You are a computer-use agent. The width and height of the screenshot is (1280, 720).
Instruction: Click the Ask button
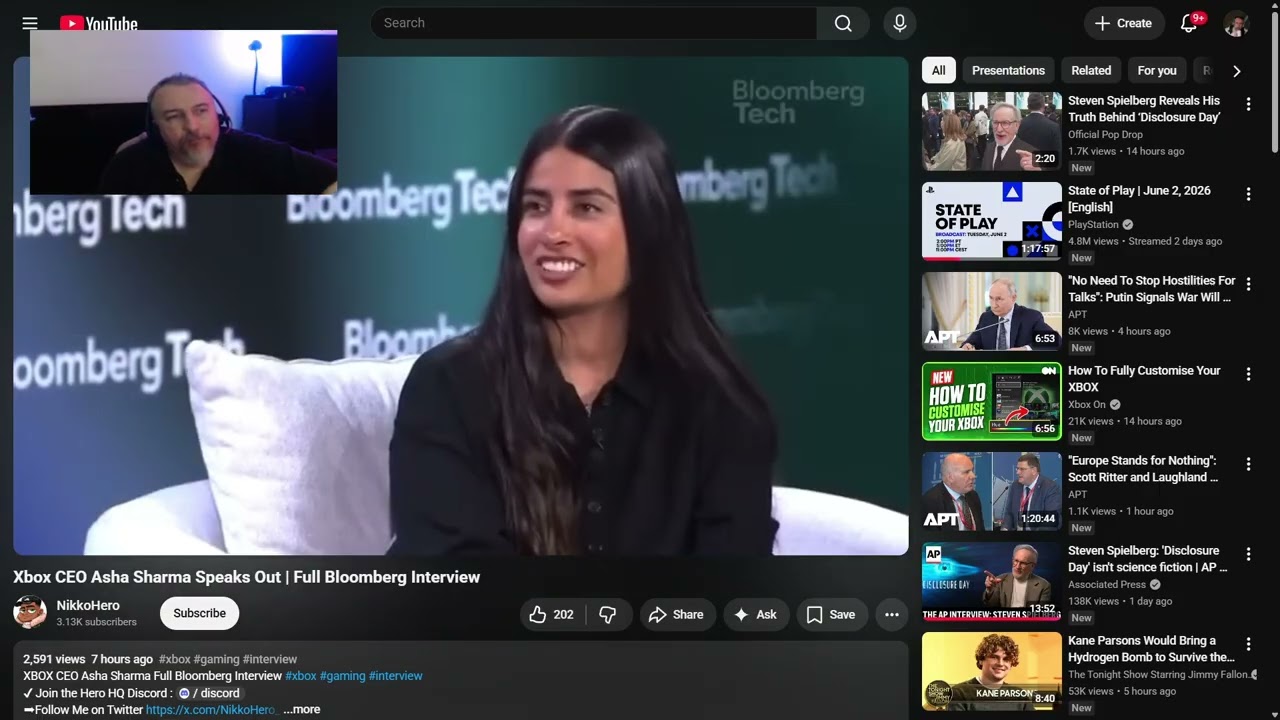[755, 614]
